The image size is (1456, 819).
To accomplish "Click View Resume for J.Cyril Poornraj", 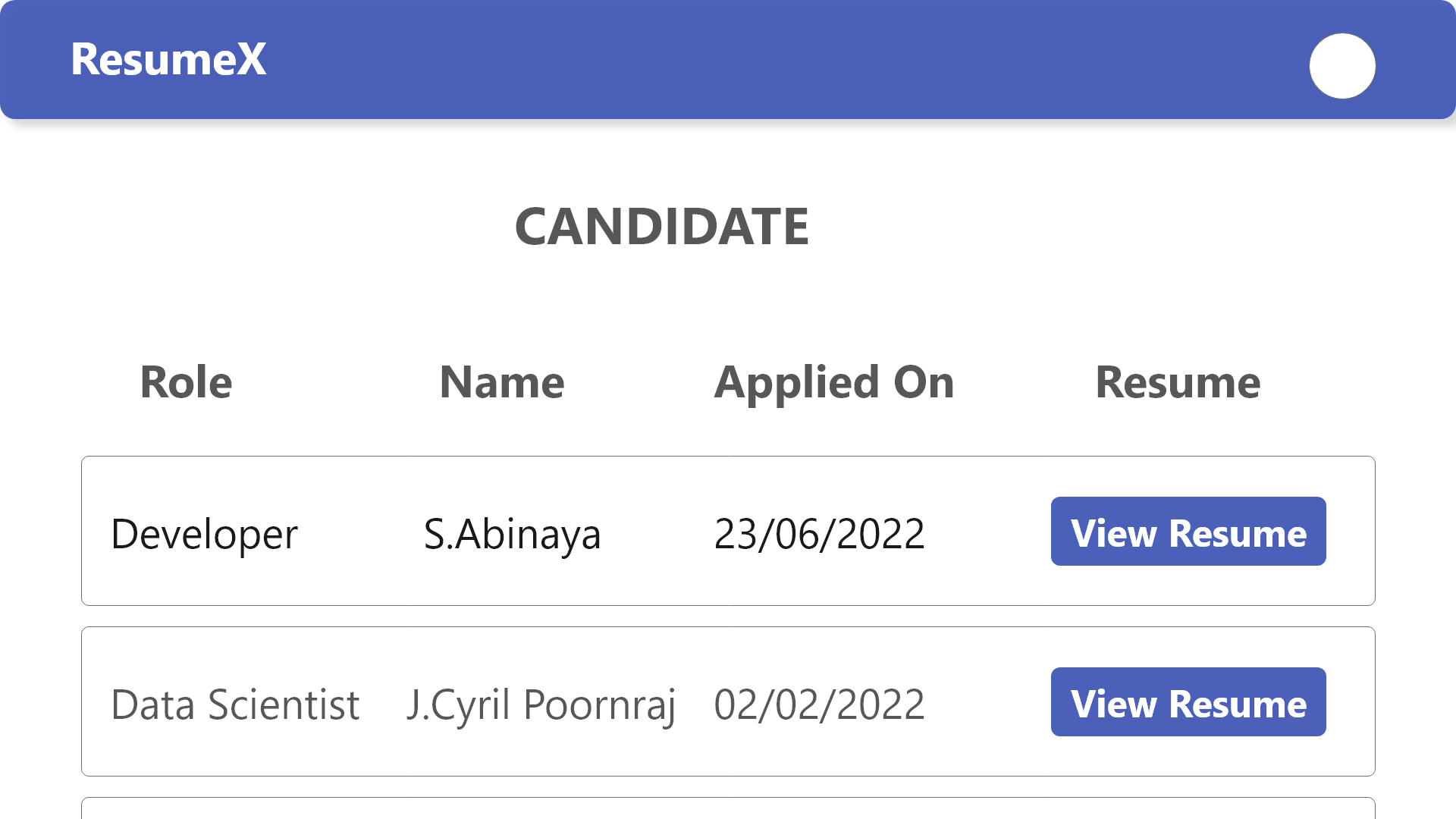I will pyautogui.click(x=1188, y=703).
